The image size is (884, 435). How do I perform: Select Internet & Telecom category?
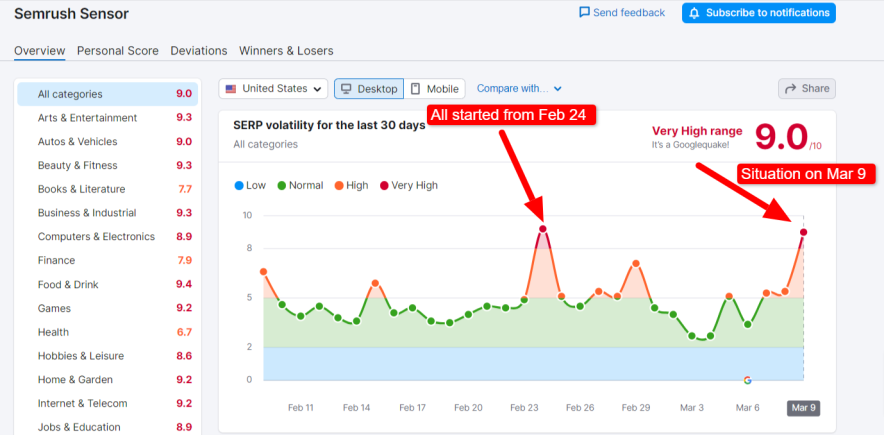point(108,403)
